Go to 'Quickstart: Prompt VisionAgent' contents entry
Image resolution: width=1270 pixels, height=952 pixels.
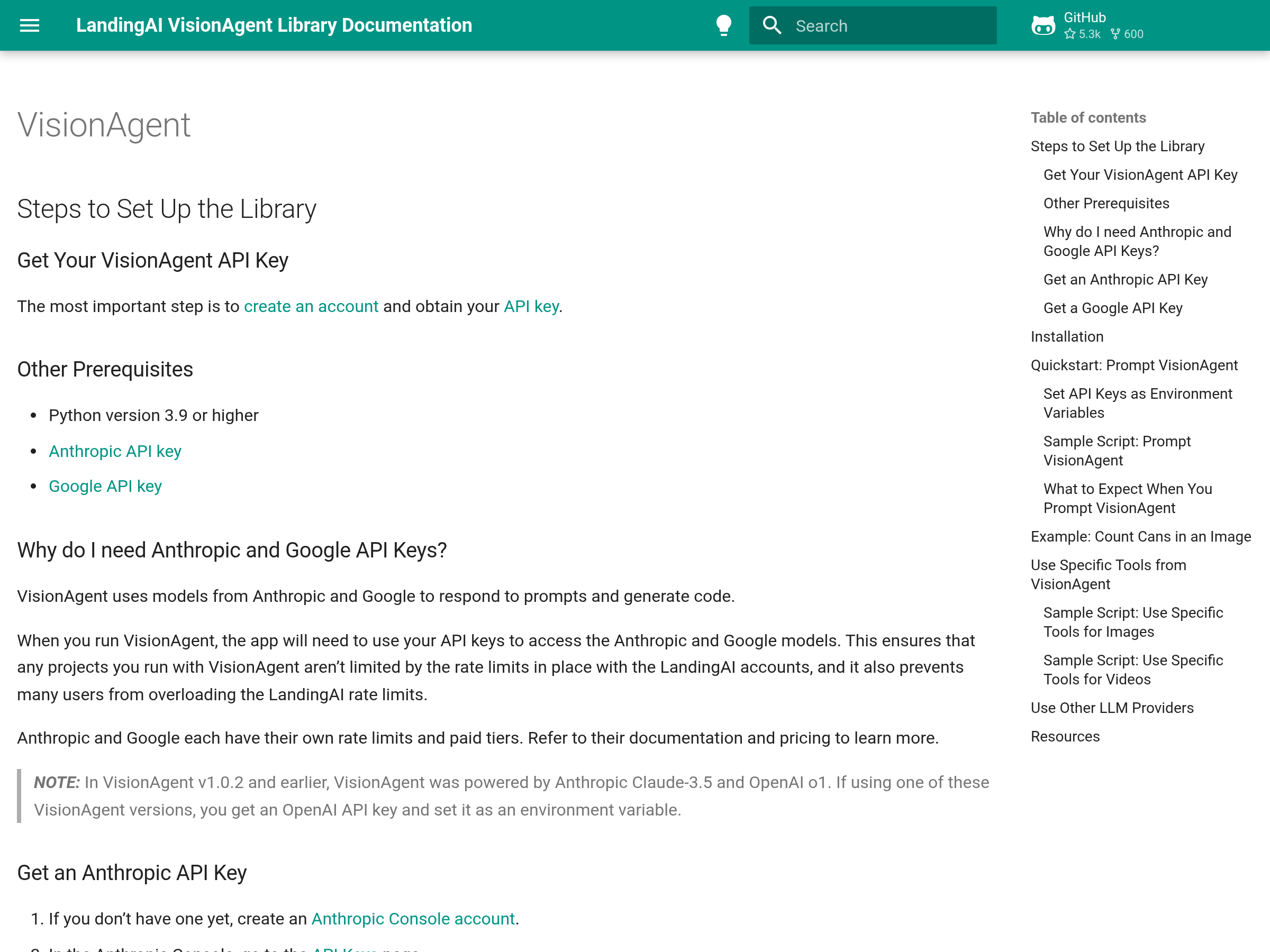pos(1134,365)
